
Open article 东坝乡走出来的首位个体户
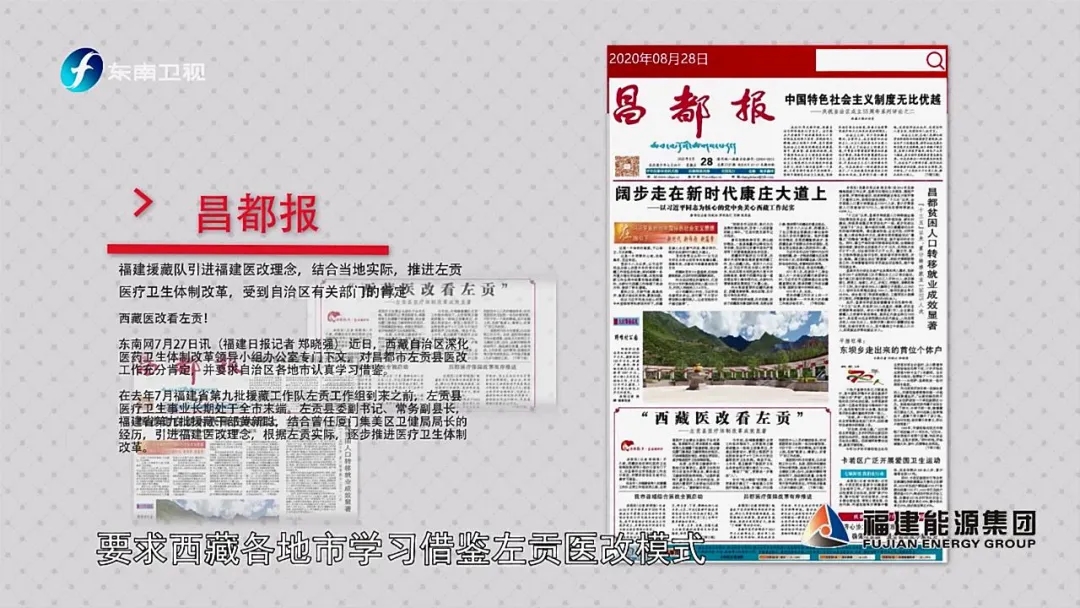click(891, 351)
